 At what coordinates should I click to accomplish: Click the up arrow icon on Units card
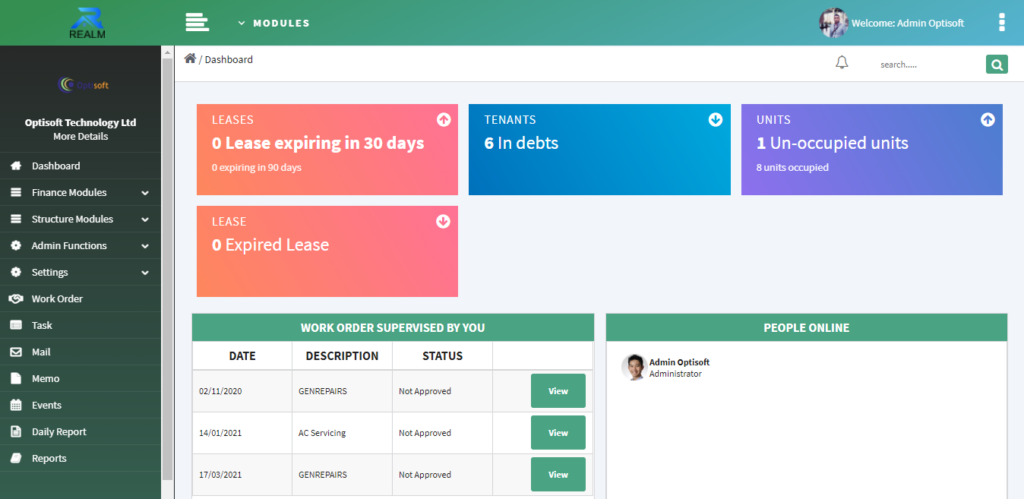987,120
